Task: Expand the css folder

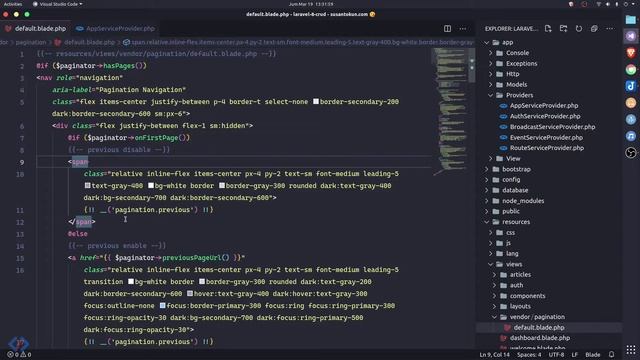Action: point(491,233)
